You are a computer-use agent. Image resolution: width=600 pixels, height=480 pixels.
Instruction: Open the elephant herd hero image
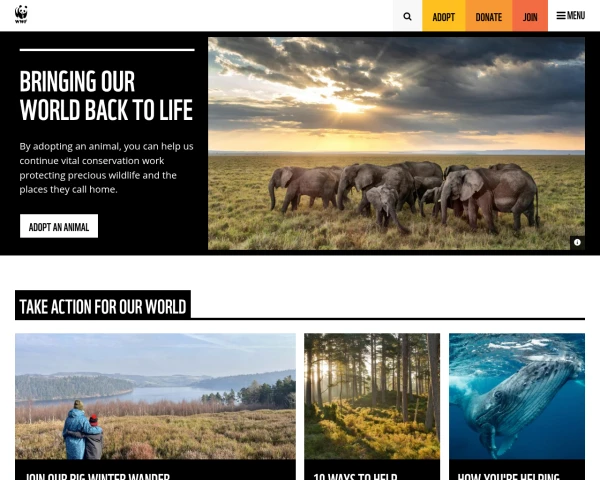(x=396, y=143)
